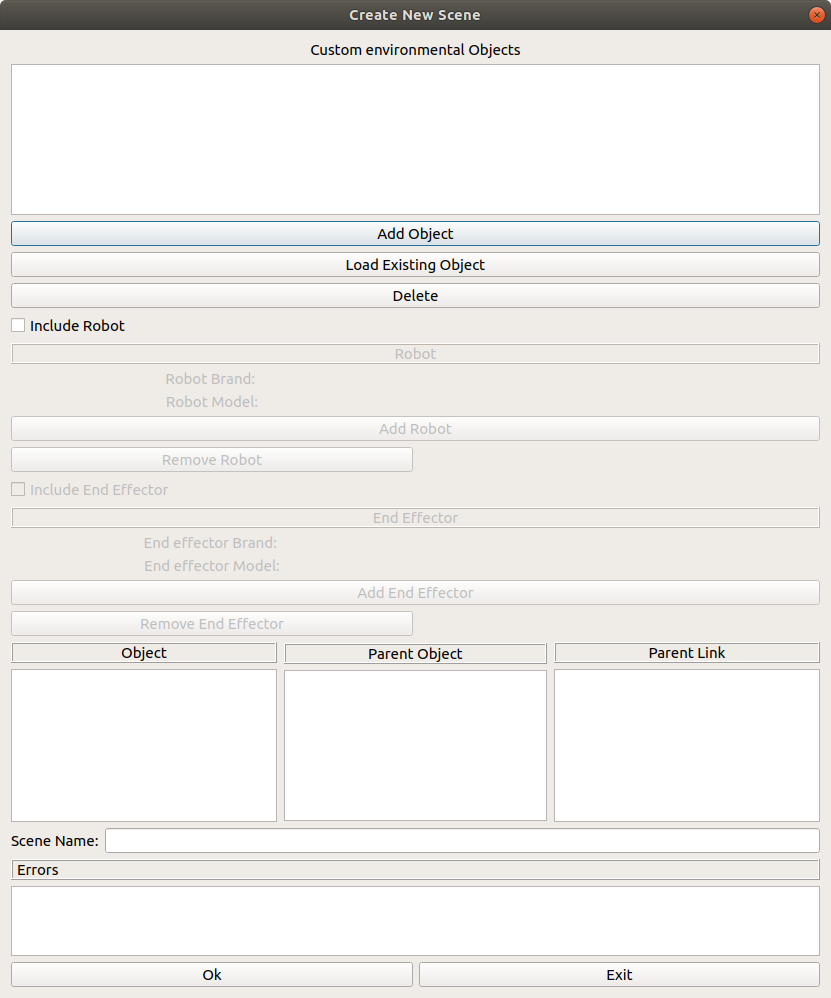Click the Robot Brand label
Image resolution: width=831 pixels, height=998 pixels.
[210, 379]
